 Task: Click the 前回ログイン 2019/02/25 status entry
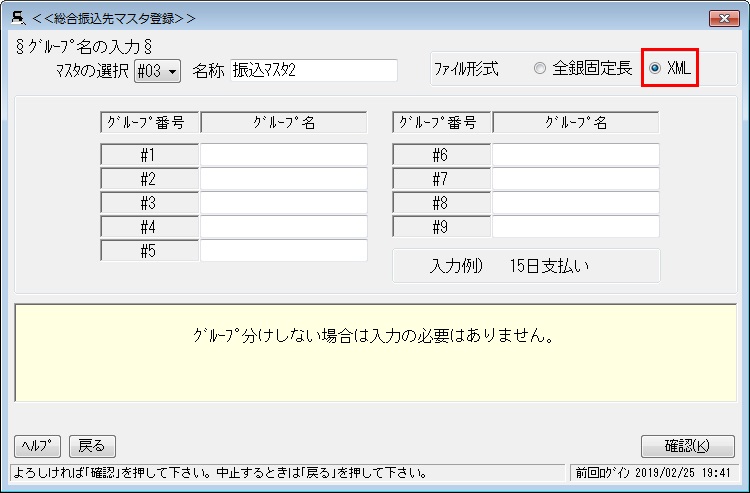(653, 473)
